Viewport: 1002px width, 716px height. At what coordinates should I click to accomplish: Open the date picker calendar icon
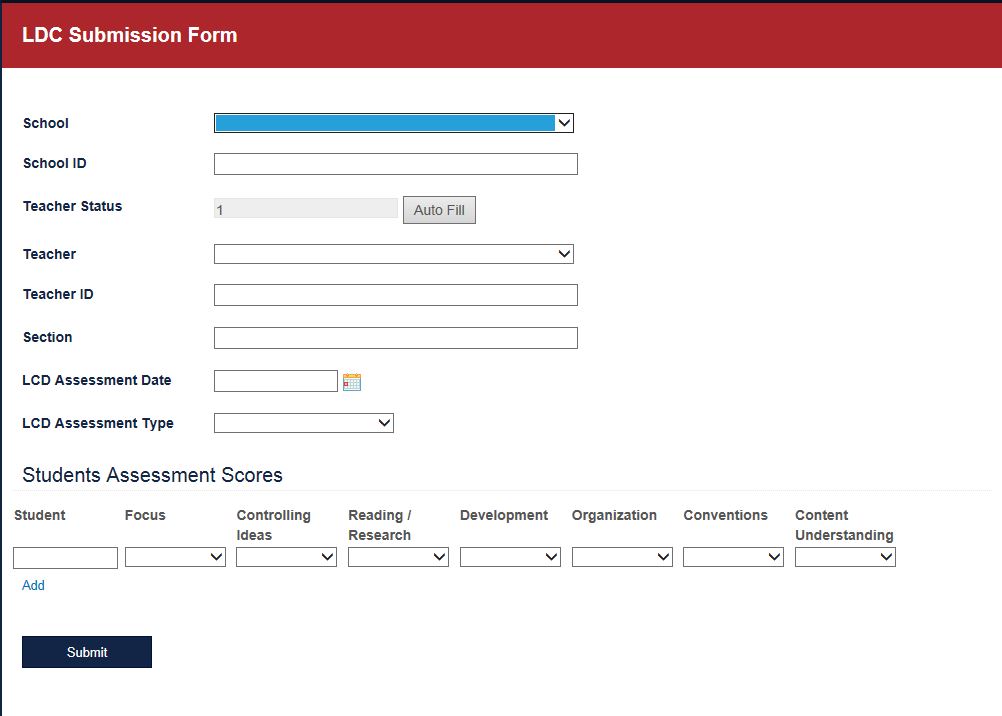tap(351, 380)
